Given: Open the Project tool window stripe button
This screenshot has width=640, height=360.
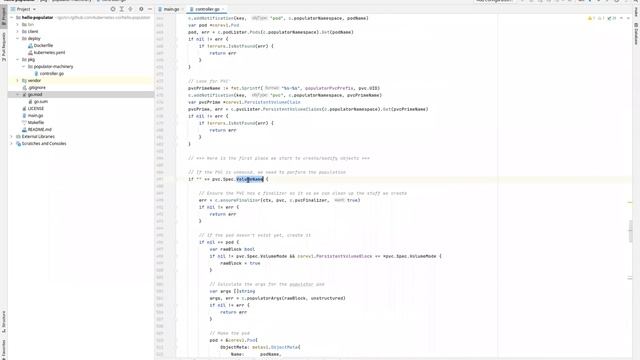Looking at the screenshot, I should [4, 16].
